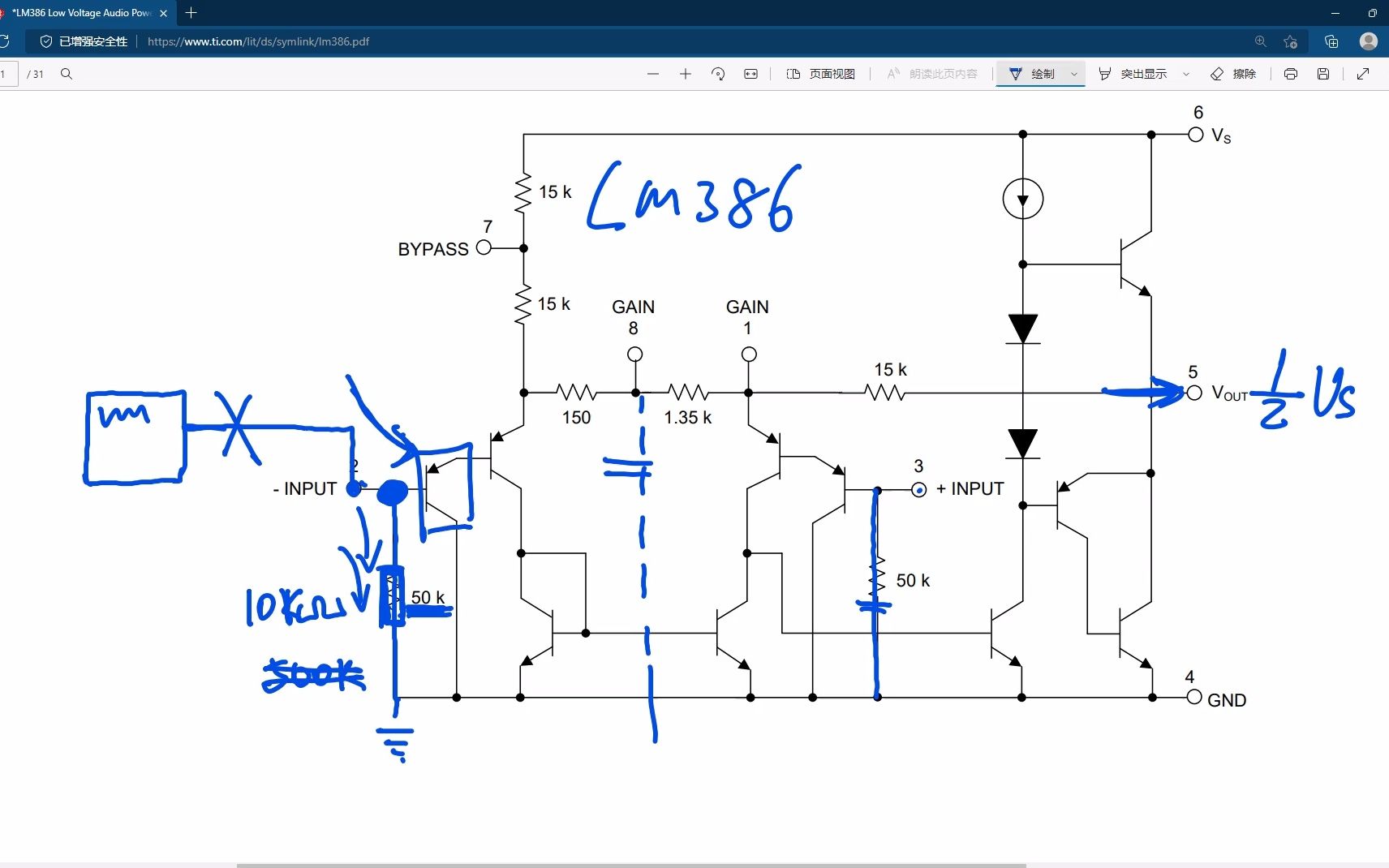Click the fullscreen expand arrow icon
This screenshot has width=1389, height=868.
[x=1363, y=74]
